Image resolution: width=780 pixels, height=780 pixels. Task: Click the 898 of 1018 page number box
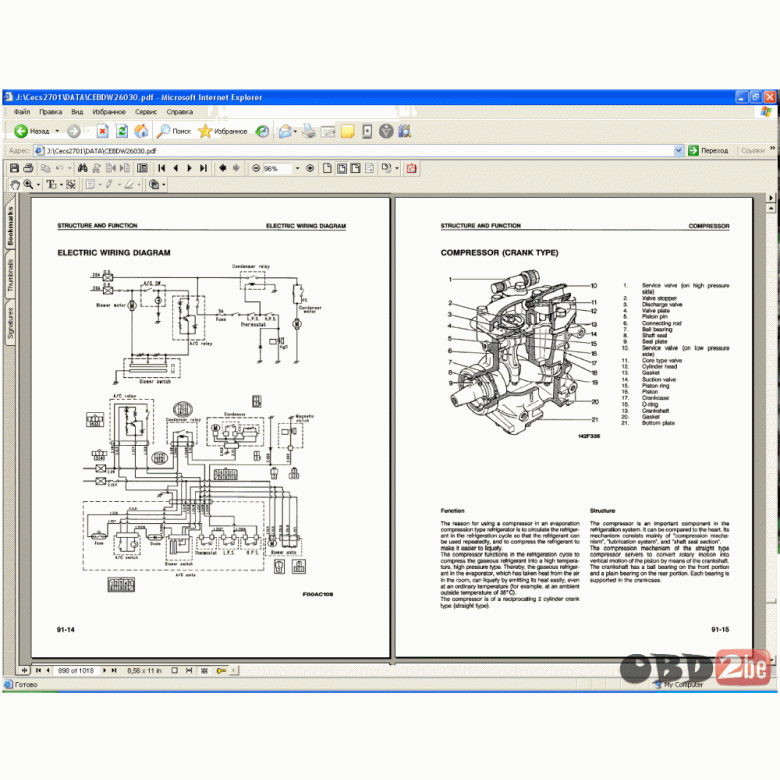pos(76,671)
